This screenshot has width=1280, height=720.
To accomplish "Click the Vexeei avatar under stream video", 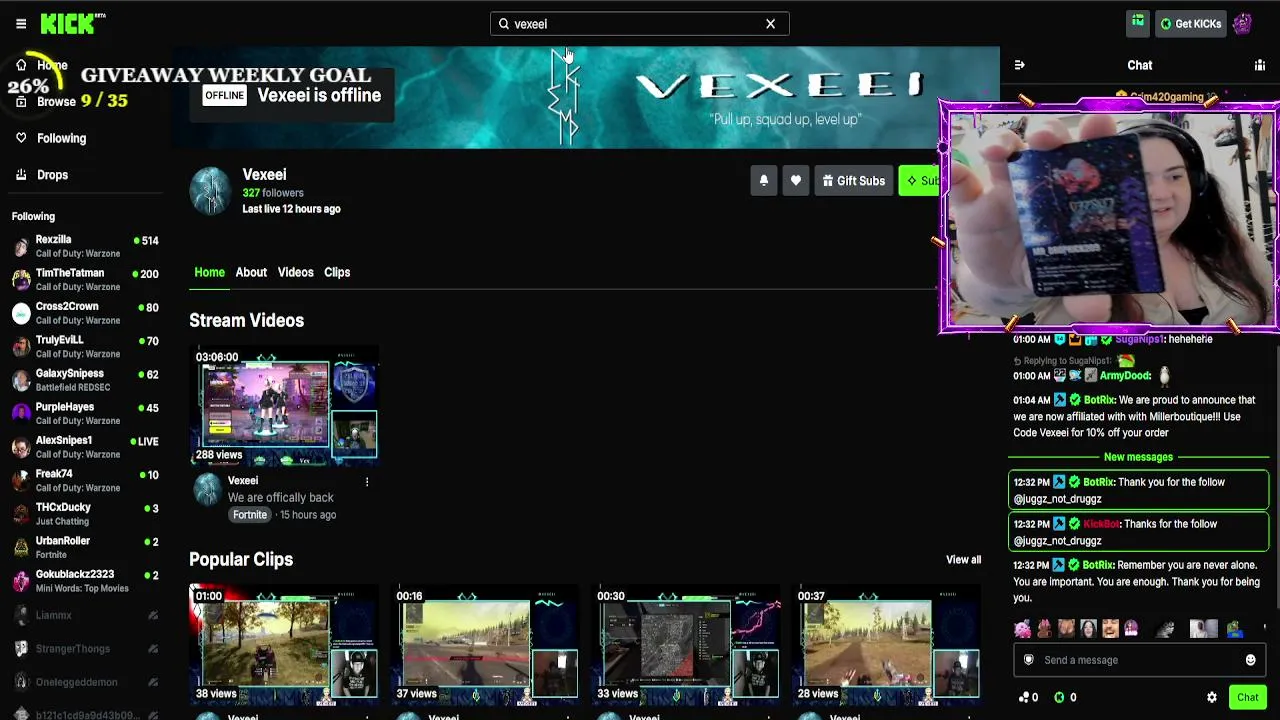I will coord(207,490).
